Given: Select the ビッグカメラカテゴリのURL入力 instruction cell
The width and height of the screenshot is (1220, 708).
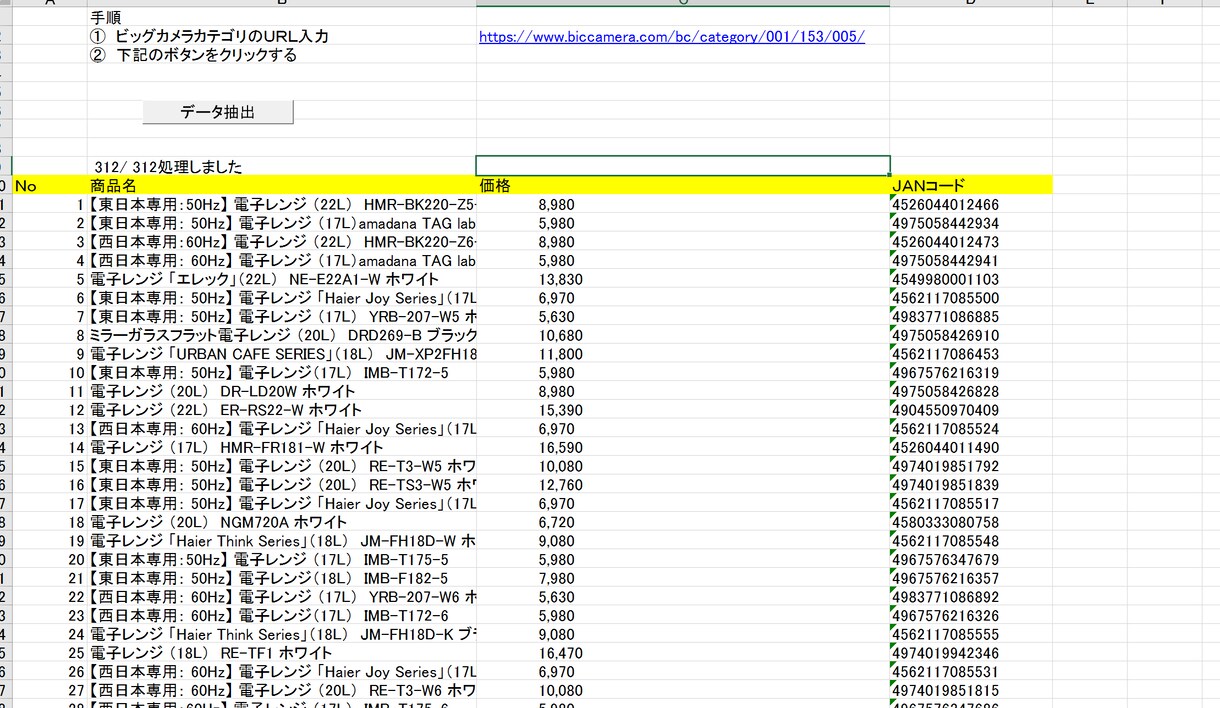Looking at the screenshot, I should click(282, 37).
